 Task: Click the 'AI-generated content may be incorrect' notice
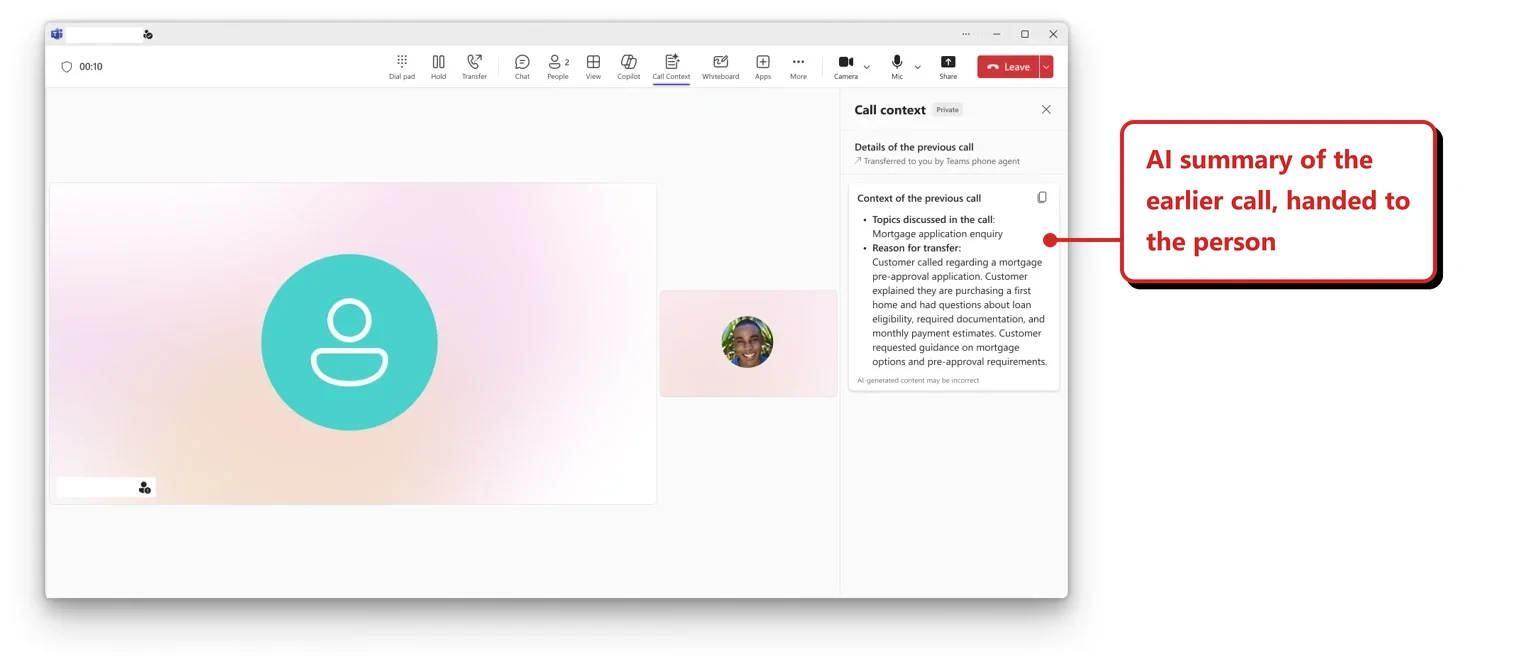pyautogui.click(x=918, y=380)
